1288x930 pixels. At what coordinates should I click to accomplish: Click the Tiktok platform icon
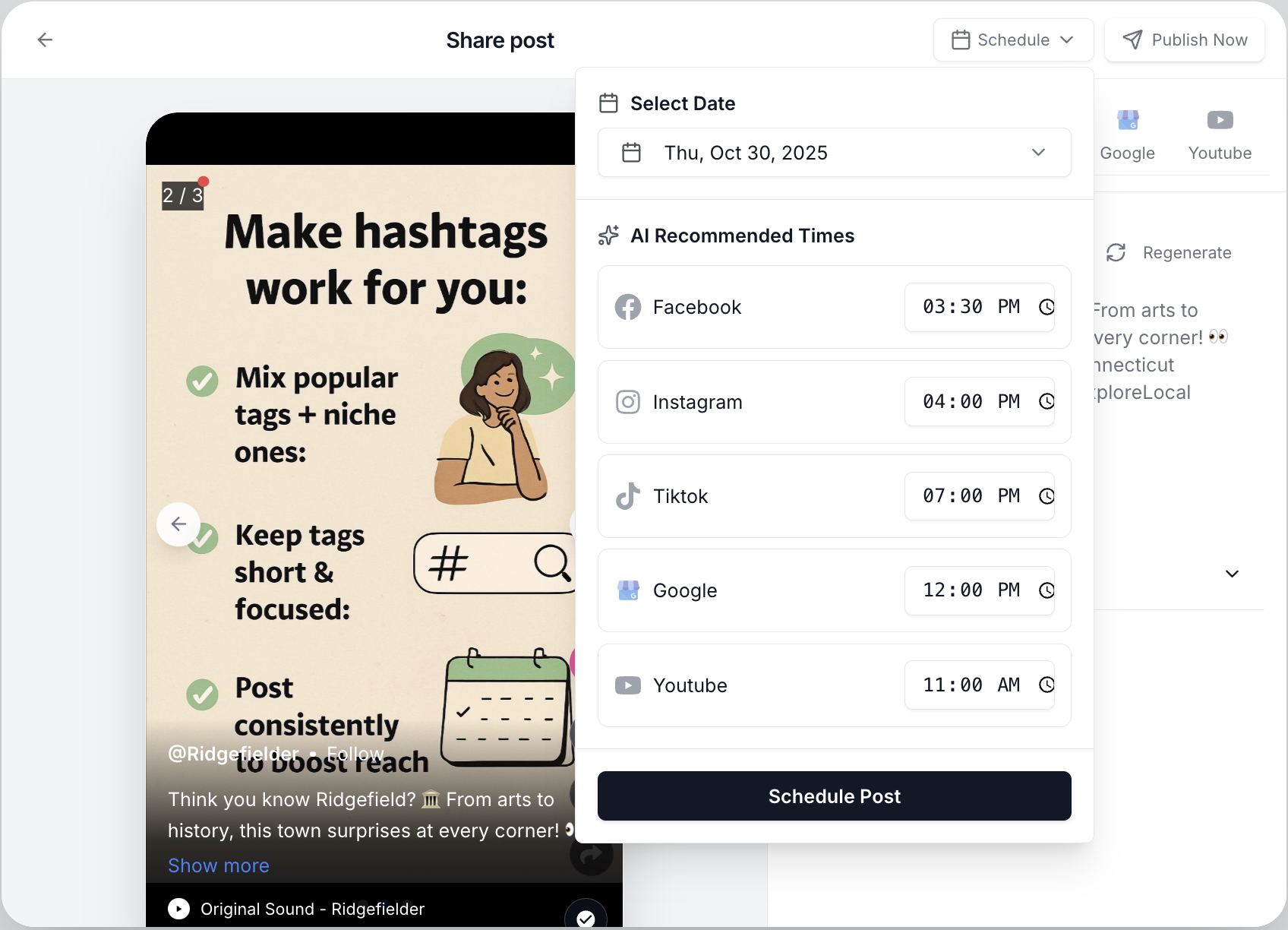click(x=628, y=496)
